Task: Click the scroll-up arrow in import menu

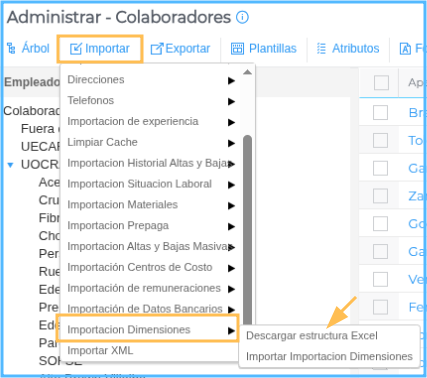Action: tap(247, 72)
